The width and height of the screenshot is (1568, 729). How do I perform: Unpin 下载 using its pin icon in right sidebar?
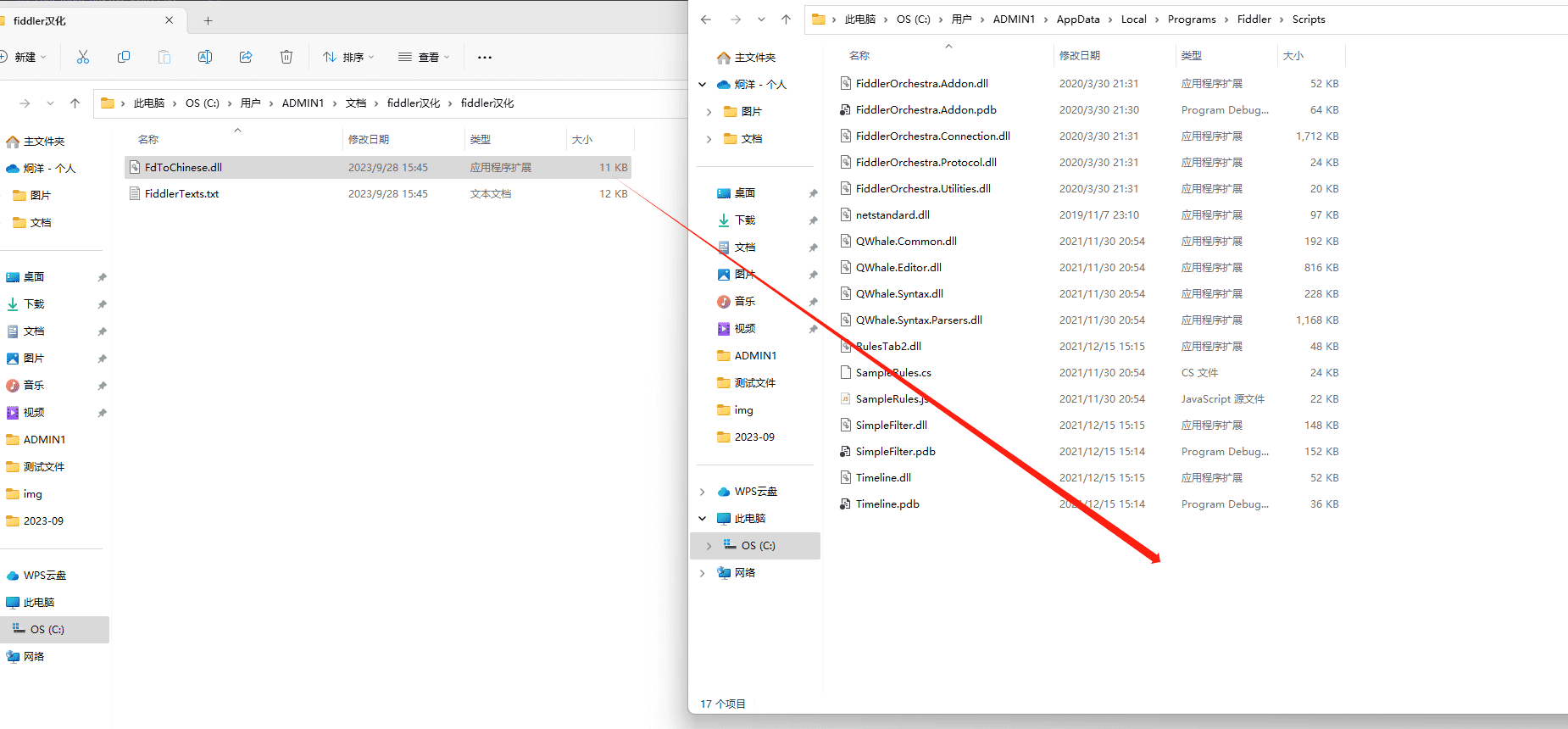pos(813,220)
